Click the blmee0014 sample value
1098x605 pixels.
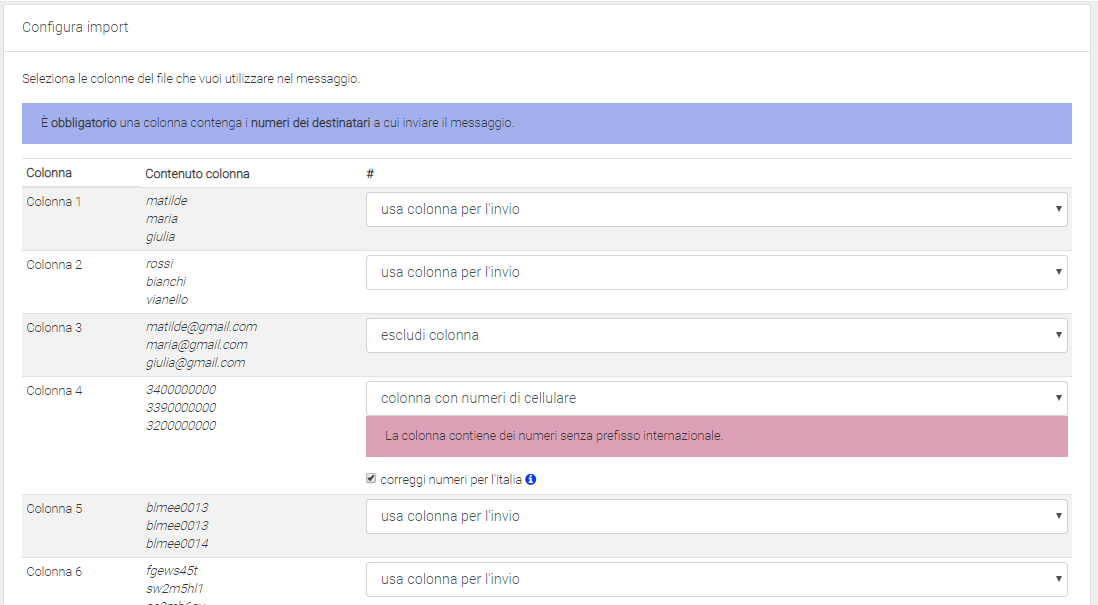[177, 544]
